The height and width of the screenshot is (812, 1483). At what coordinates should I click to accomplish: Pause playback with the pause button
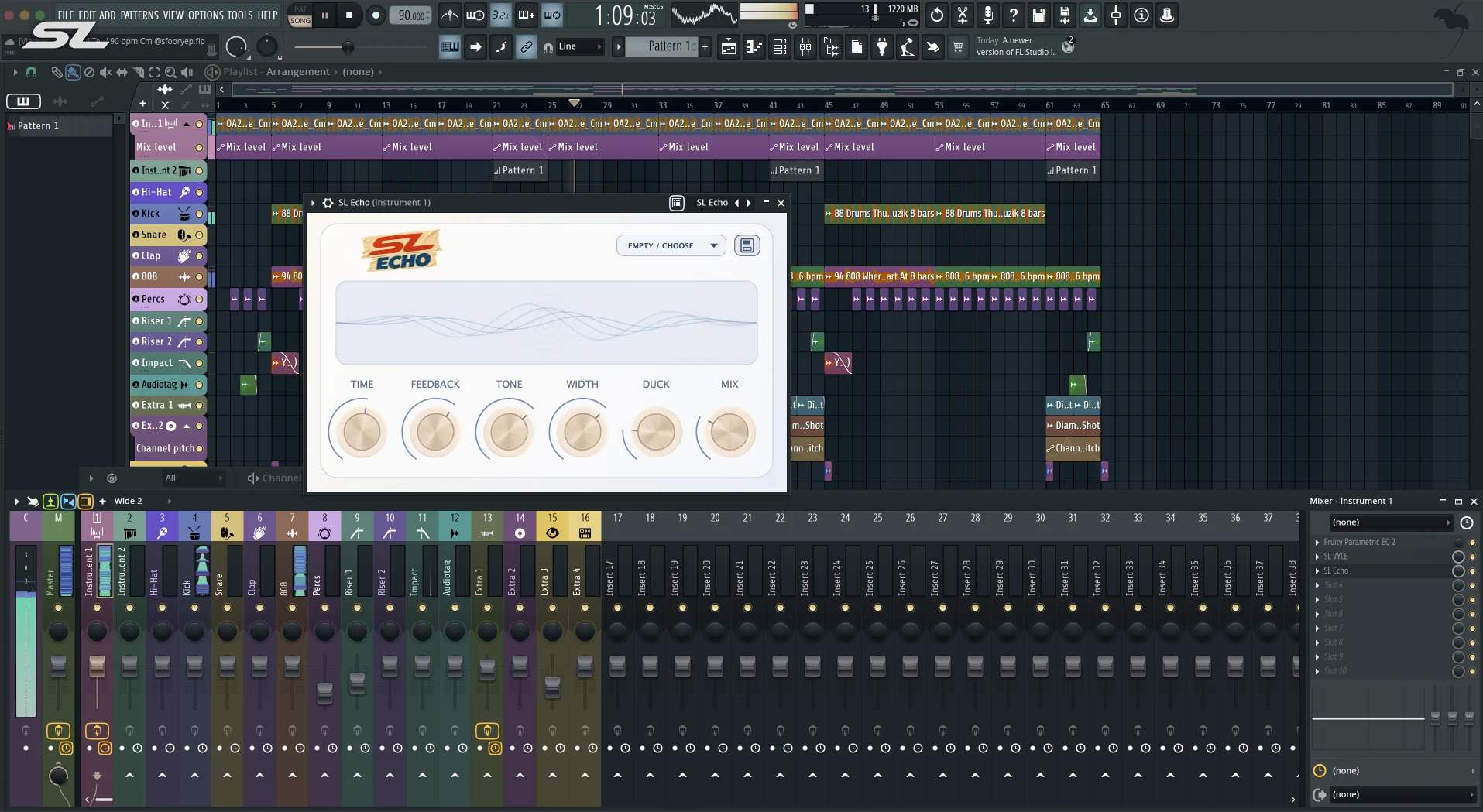tap(325, 15)
